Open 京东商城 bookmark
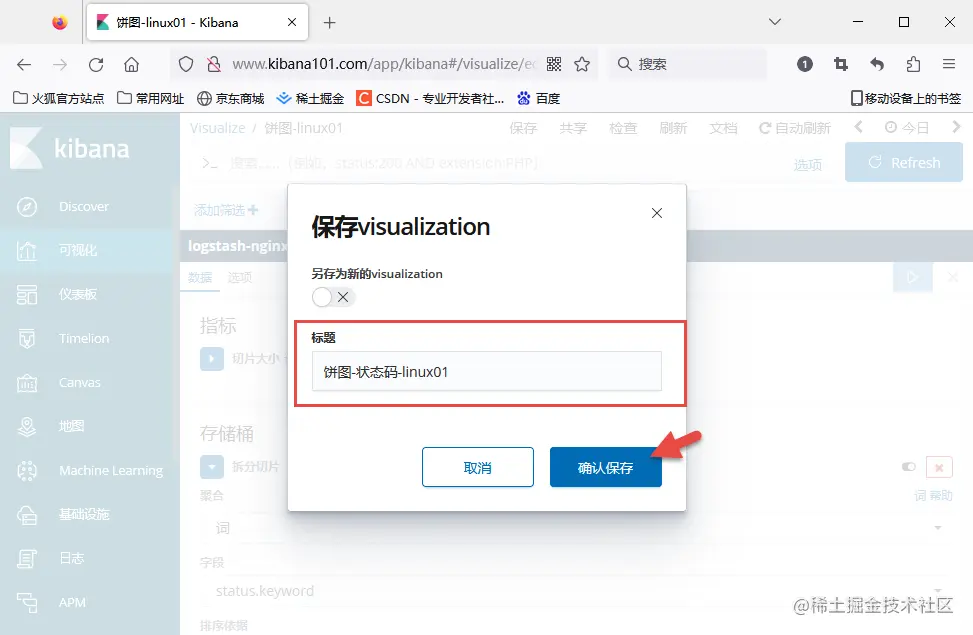The width and height of the screenshot is (973, 635). pyautogui.click(x=230, y=98)
